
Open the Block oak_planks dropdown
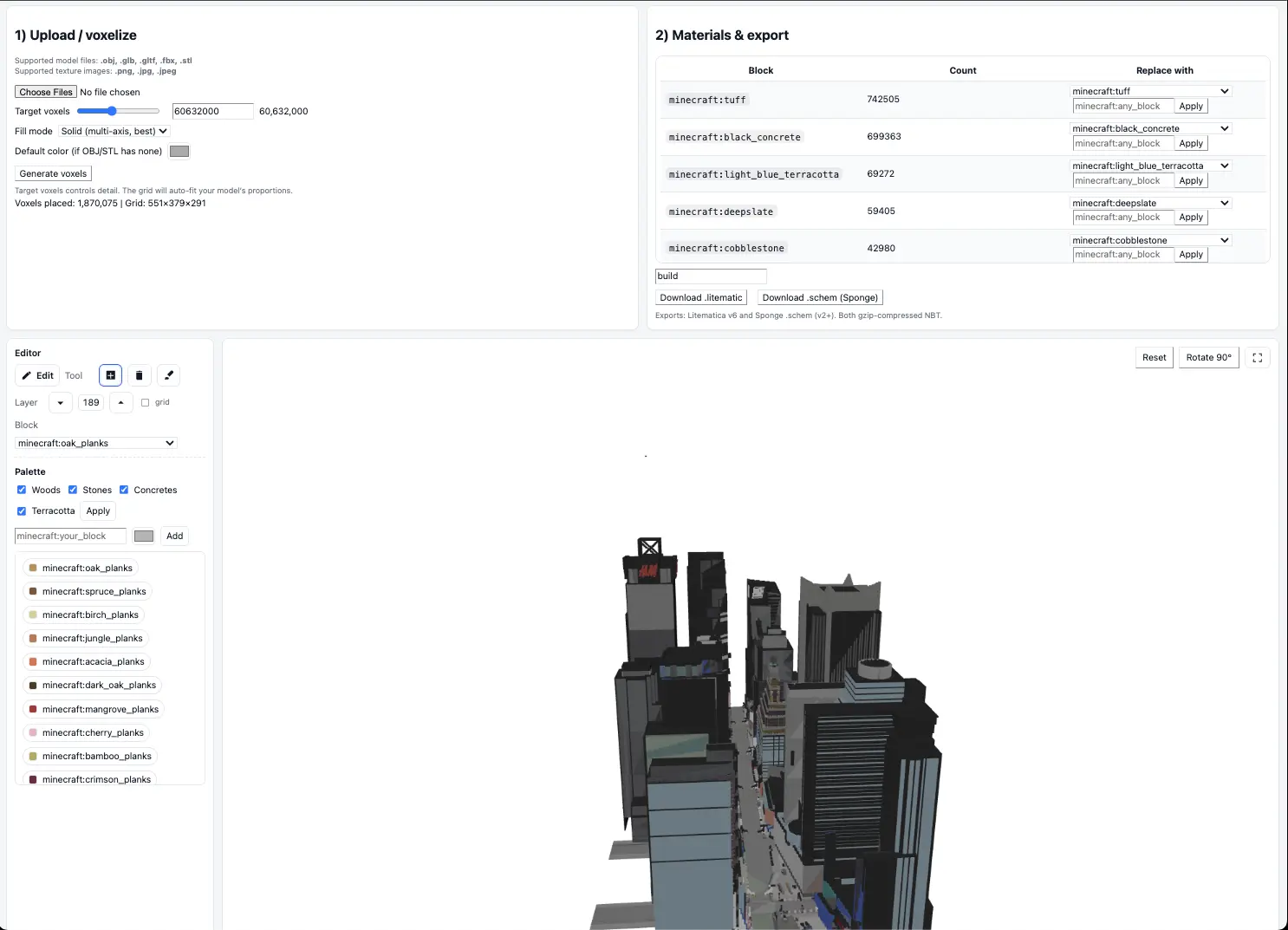[96, 443]
